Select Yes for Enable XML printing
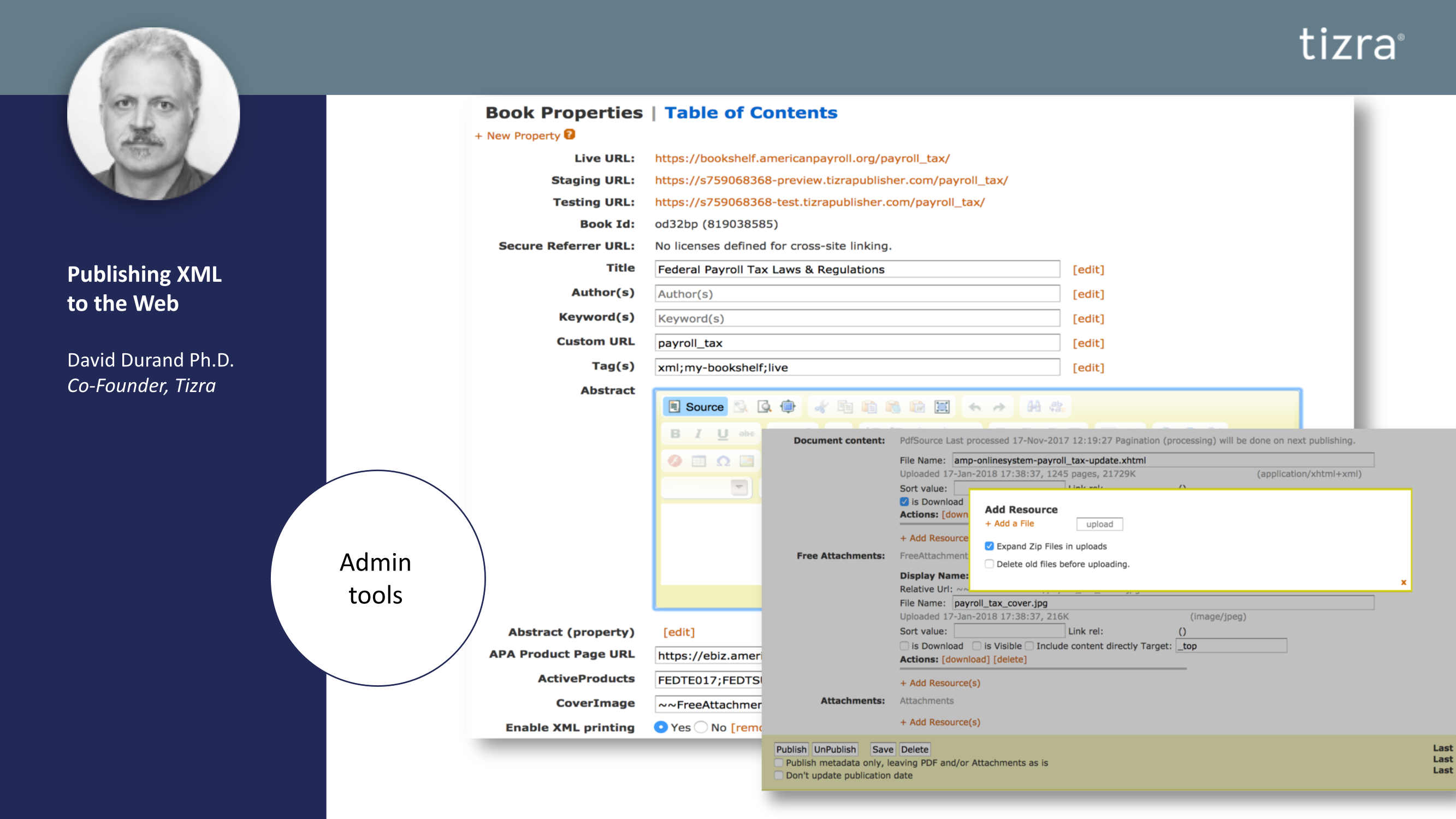 pyautogui.click(x=660, y=727)
